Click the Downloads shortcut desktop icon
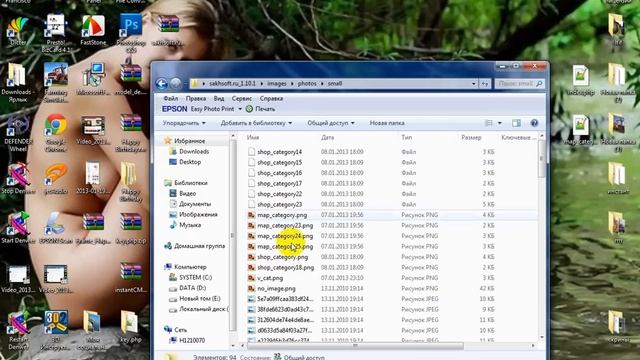The width and height of the screenshot is (640, 360). [x=17, y=82]
